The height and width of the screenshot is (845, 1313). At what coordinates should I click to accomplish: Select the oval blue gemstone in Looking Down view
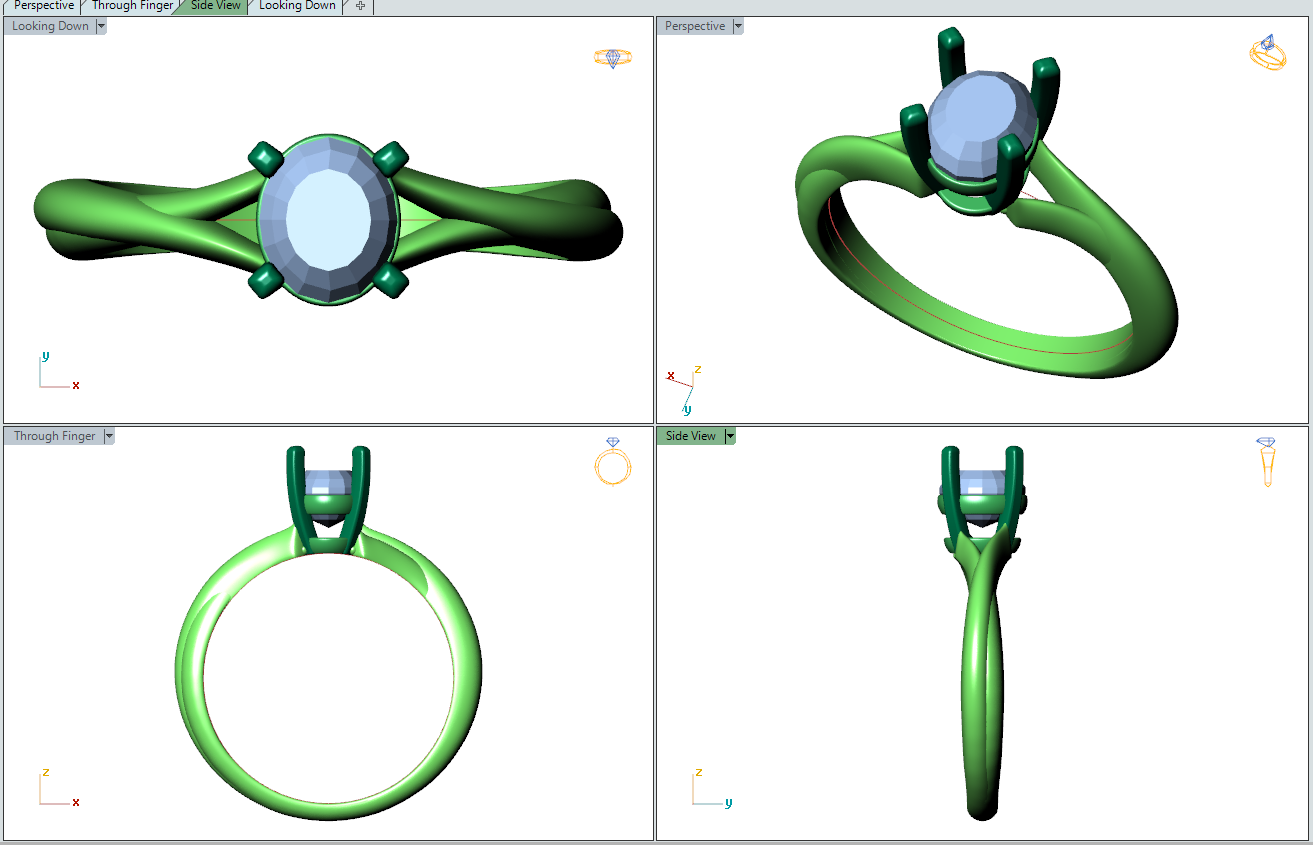pyautogui.click(x=328, y=218)
